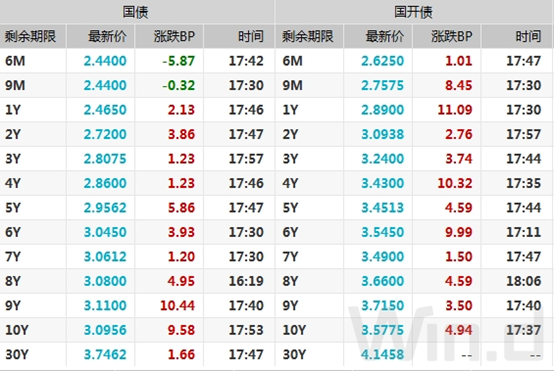This screenshot has width=554, height=371.
Task: Select price 4.1458 for 国开债 30Y
Action: [382, 354]
